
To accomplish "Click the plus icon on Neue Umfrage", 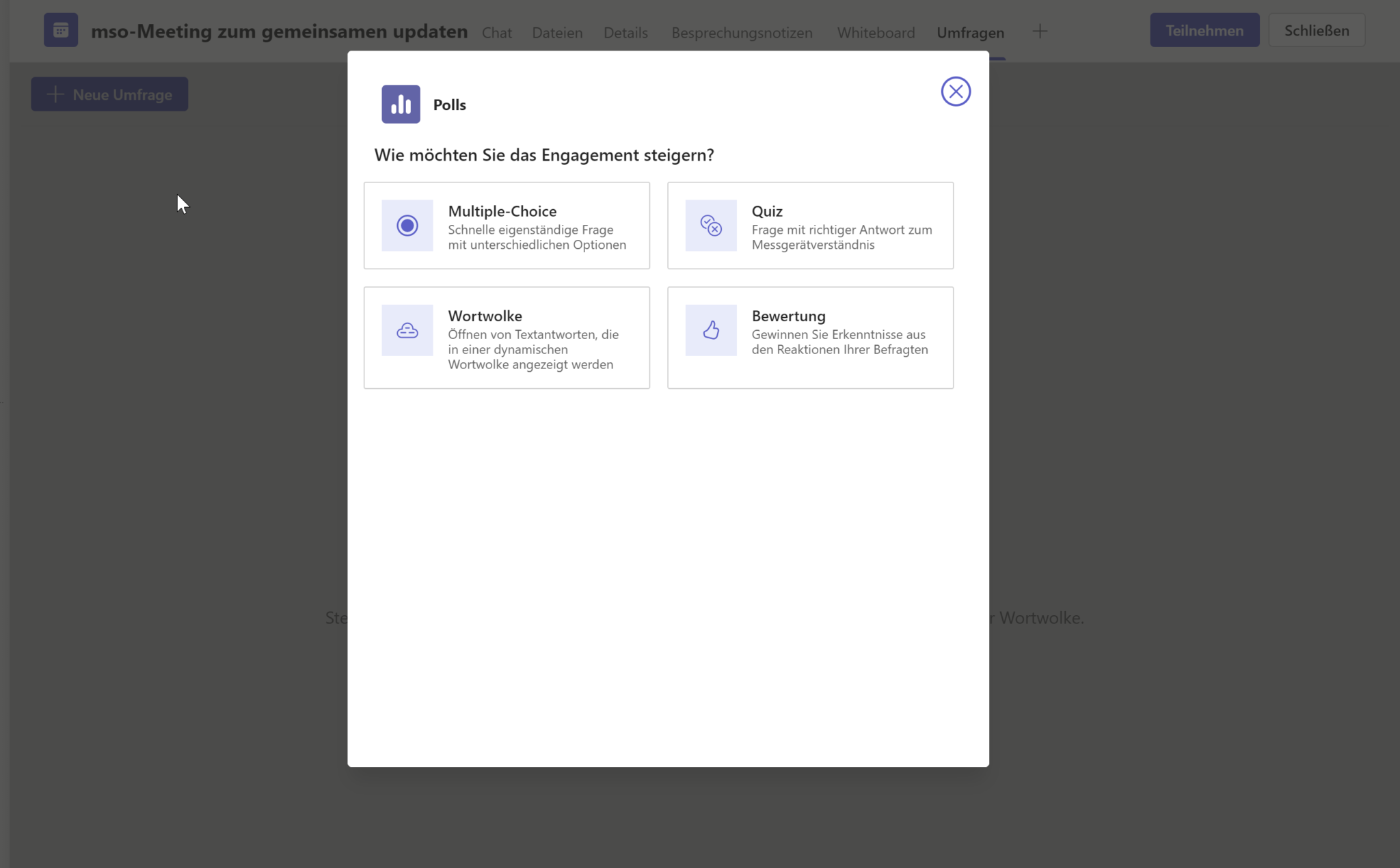I will [x=55, y=94].
